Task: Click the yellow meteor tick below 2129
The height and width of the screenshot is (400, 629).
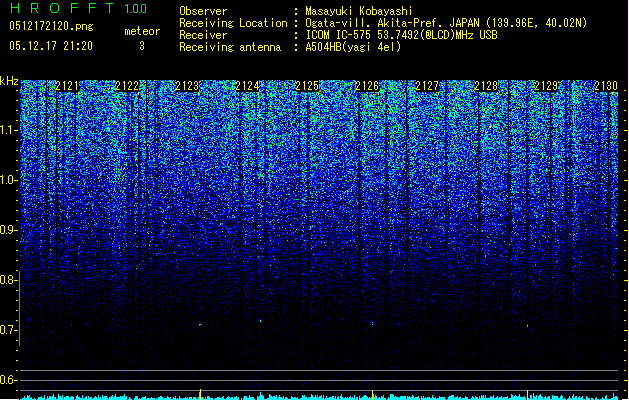Action: [527, 393]
